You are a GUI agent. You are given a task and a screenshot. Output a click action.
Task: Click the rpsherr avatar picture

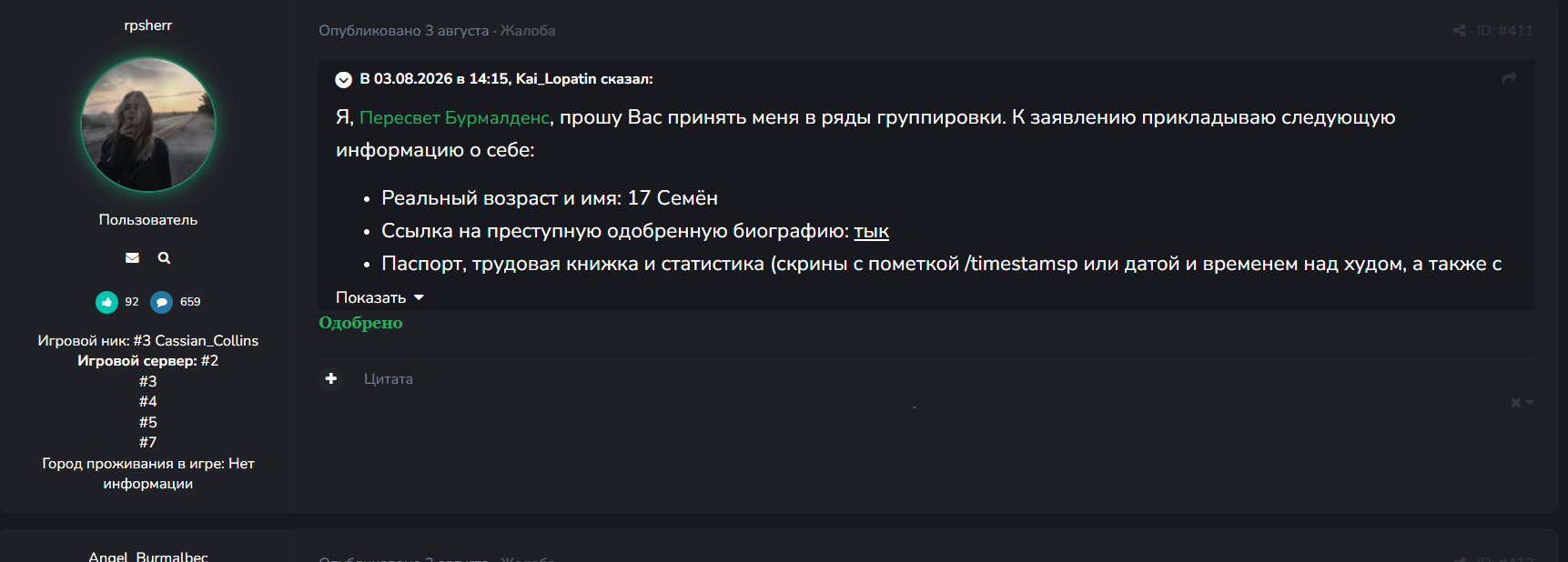(148, 125)
